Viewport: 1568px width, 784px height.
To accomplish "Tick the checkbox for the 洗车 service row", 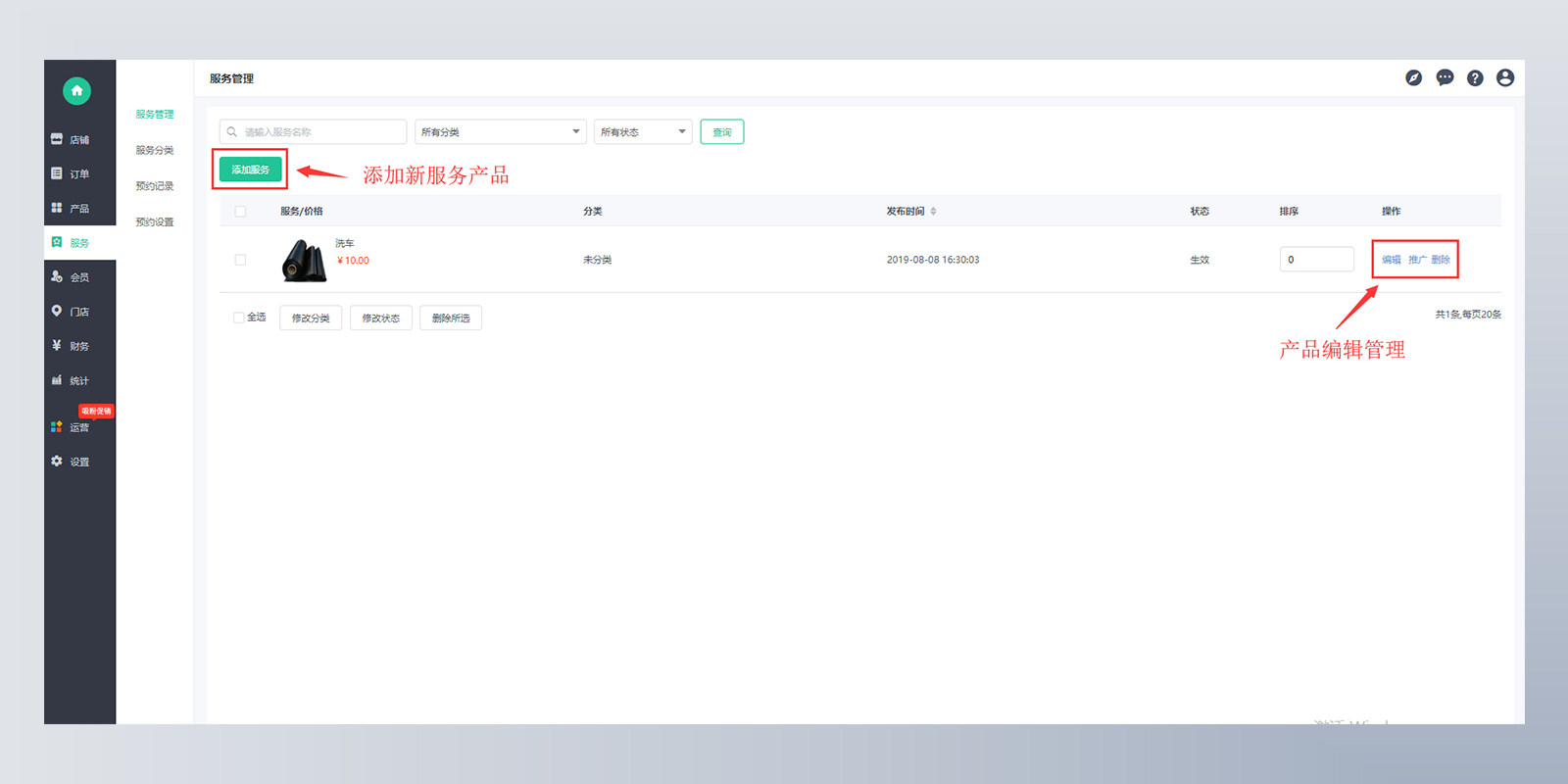I will (x=240, y=260).
